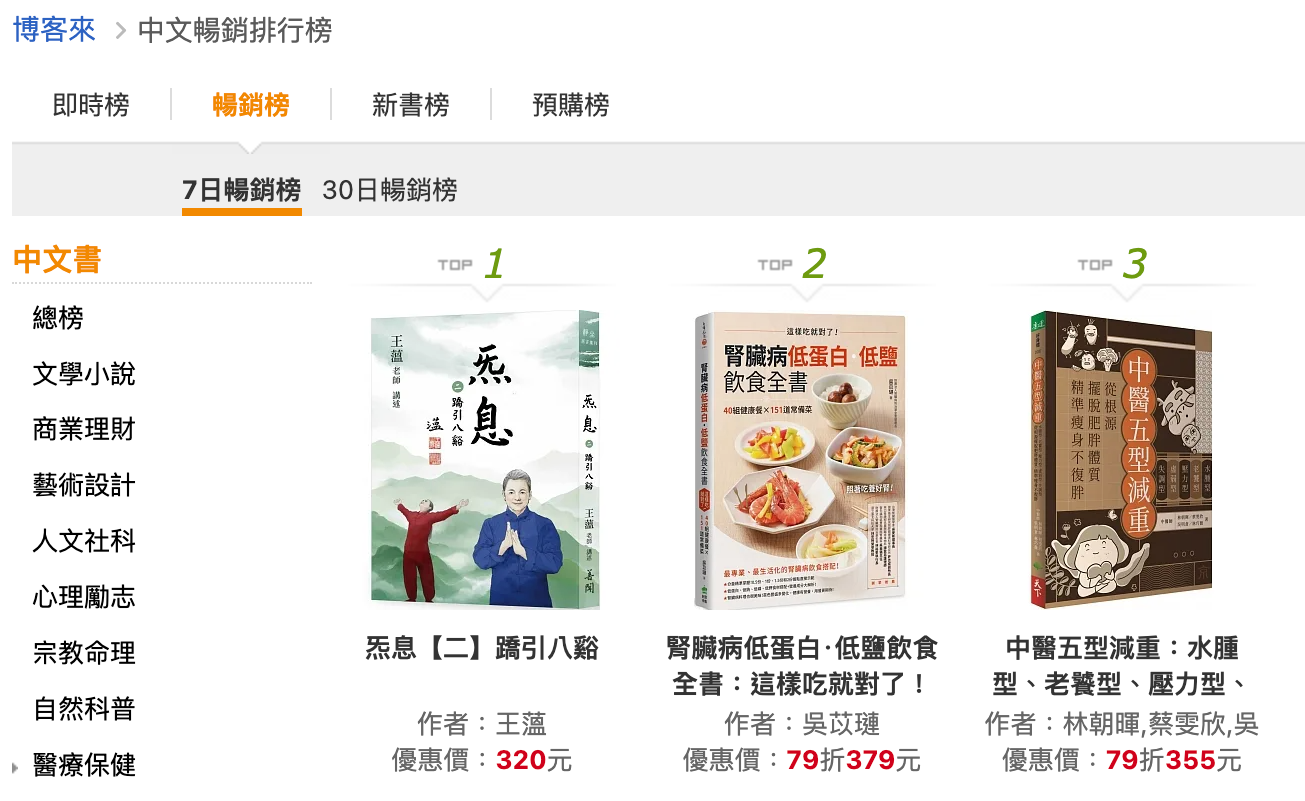Viewport: 1305px width, 801px height.
Task: Expand the 醫療保健 category arrow
Action: pyautogui.click(x=14, y=768)
